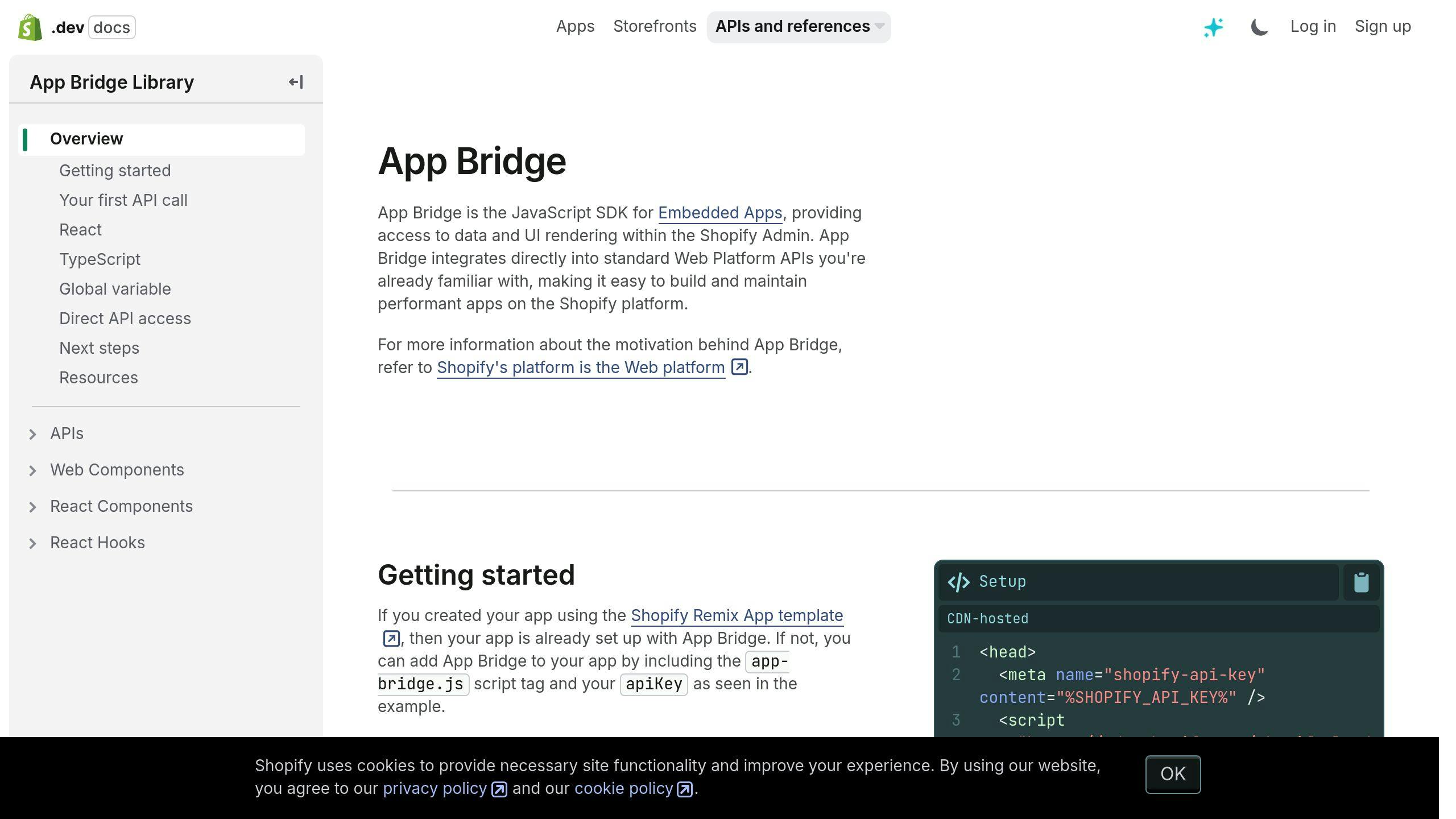Click the App Bridge page heading
The width and height of the screenshot is (1456, 819).
[x=472, y=161]
